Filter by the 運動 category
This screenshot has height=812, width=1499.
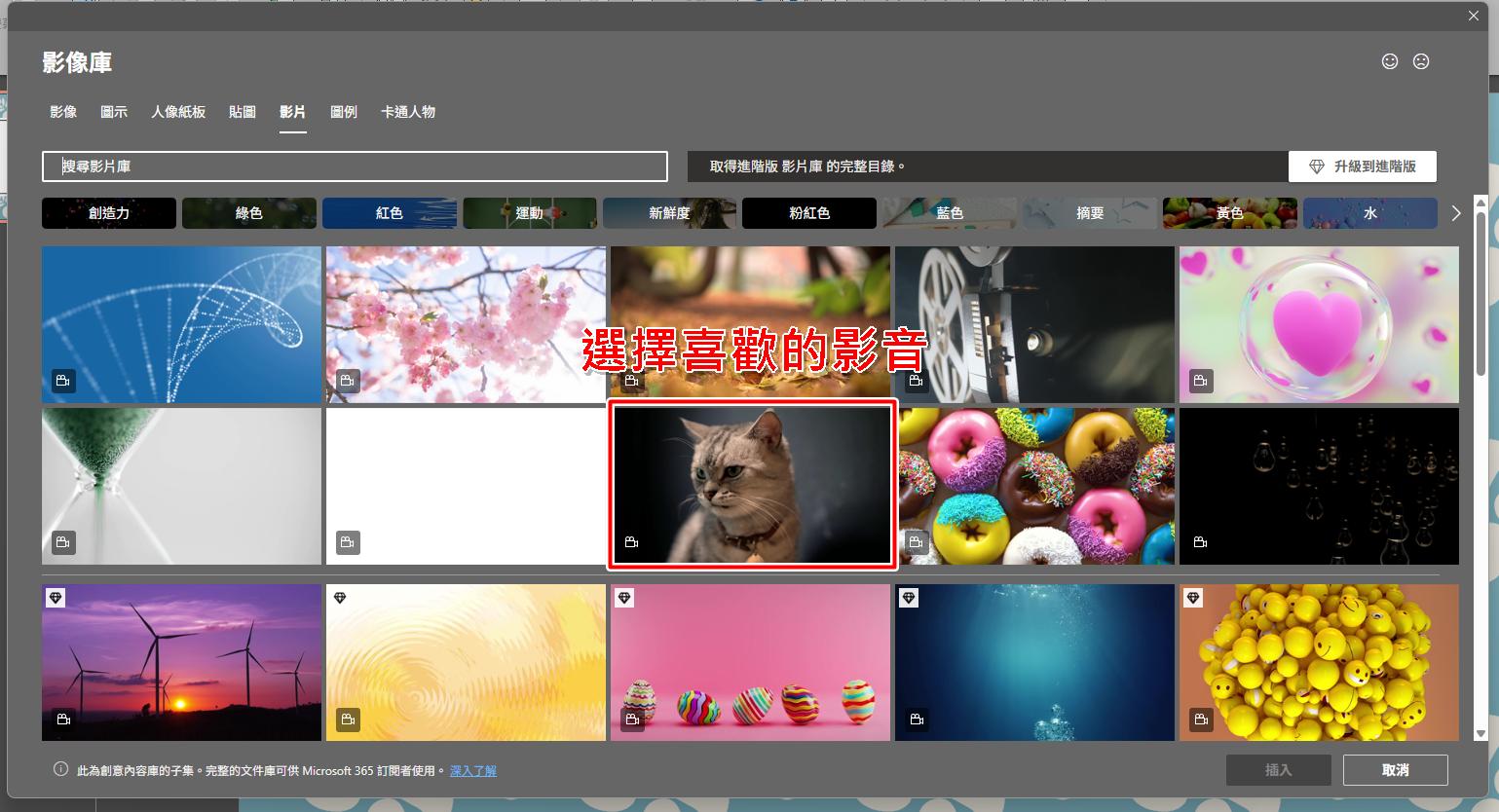click(x=530, y=213)
